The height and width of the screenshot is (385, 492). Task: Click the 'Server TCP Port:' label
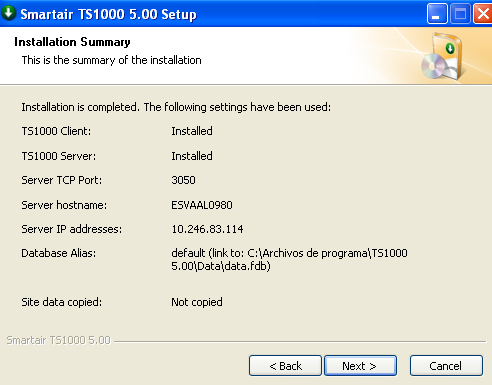[62, 180]
